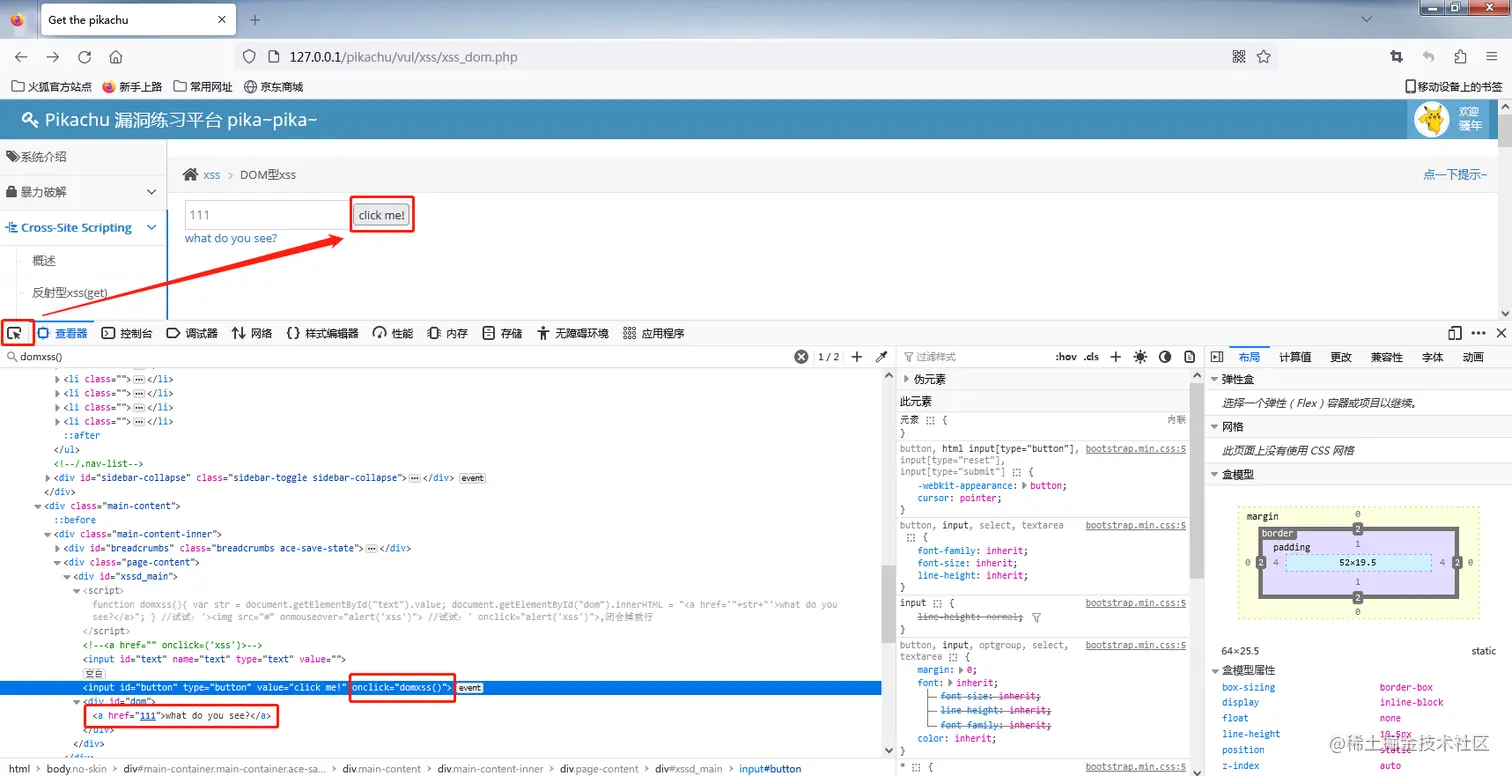Show the page QR code icon
Image resolution: width=1512 pixels, height=776 pixels.
(x=1239, y=57)
